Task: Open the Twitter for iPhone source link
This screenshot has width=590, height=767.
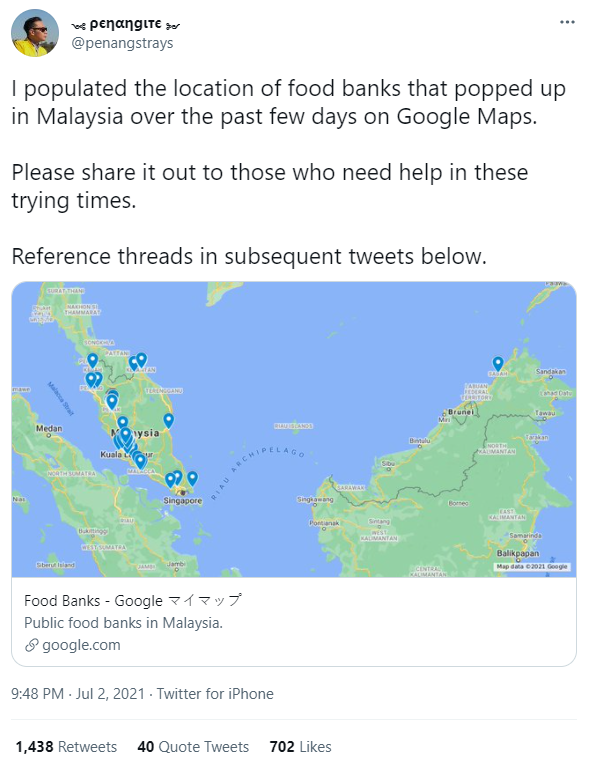Action: pos(215,694)
